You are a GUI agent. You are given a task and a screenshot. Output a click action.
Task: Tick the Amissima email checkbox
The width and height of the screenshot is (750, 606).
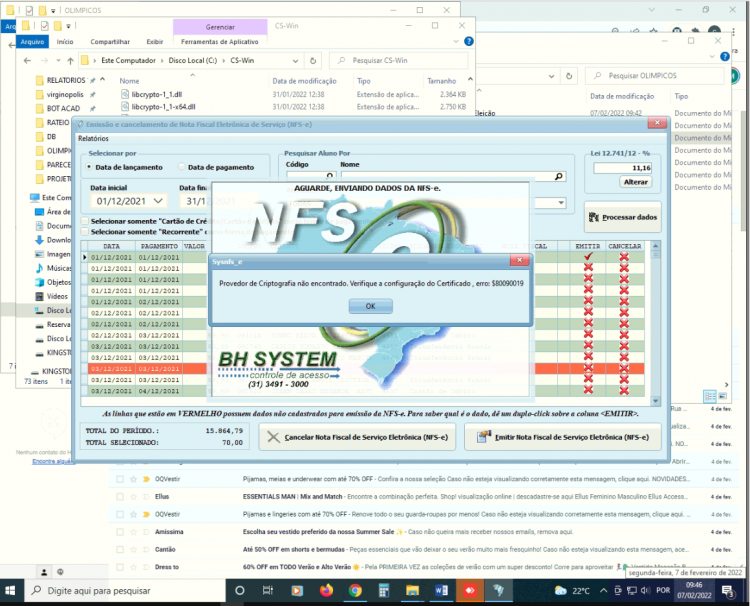coord(120,532)
